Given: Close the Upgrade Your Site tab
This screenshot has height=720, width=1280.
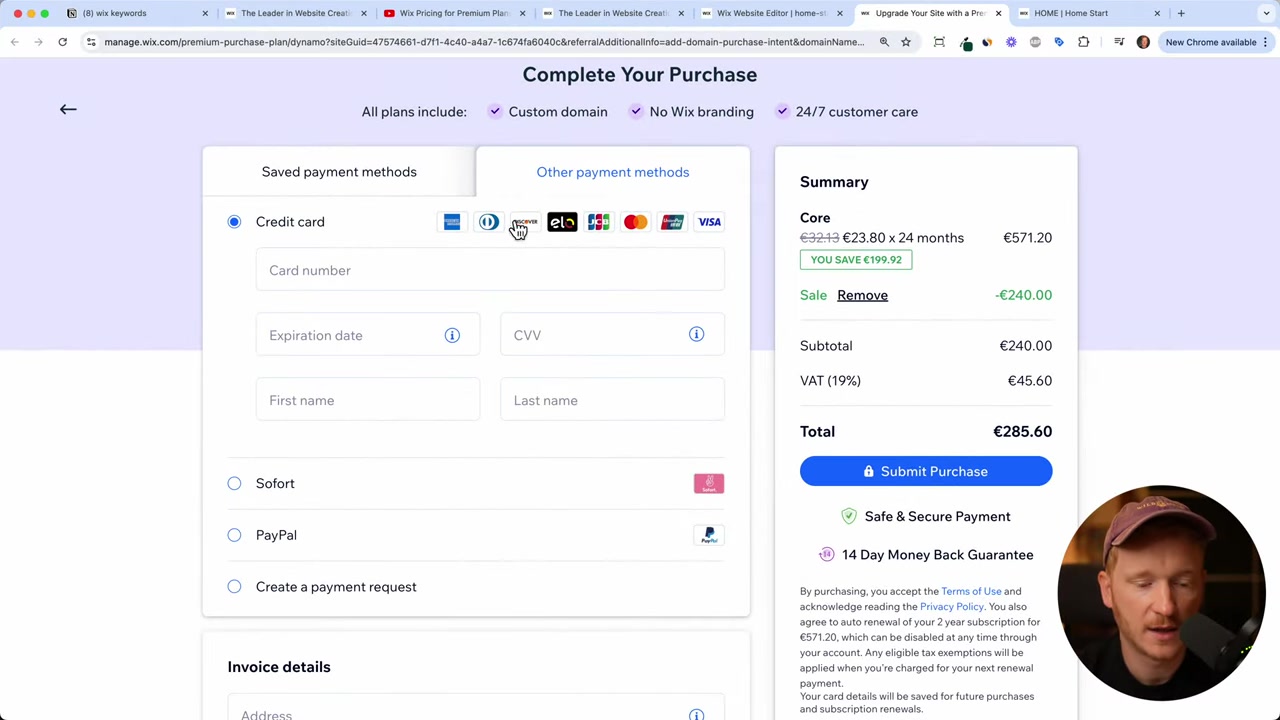Looking at the screenshot, I should point(998,13).
